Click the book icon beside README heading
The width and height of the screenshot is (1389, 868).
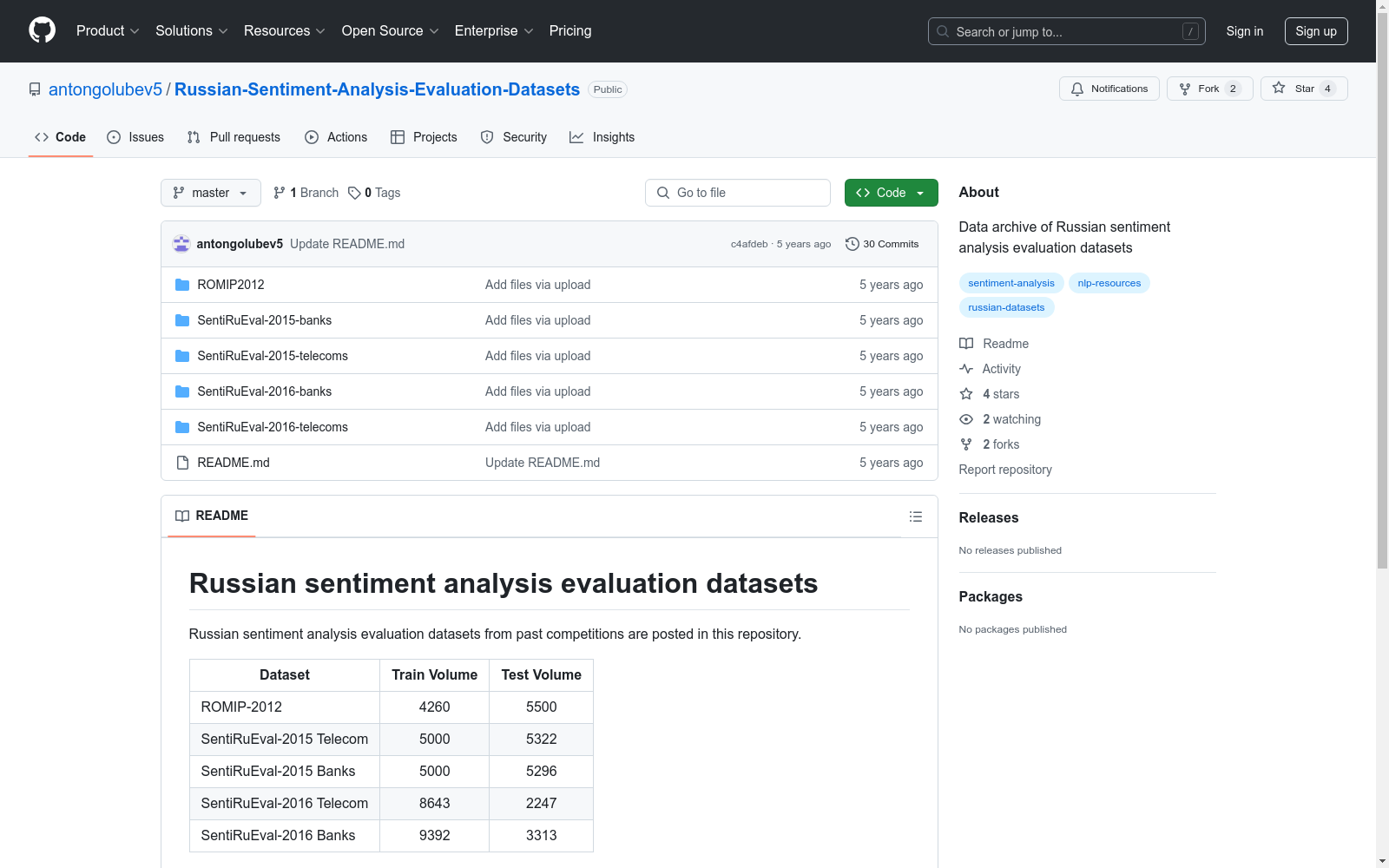tap(182, 516)
